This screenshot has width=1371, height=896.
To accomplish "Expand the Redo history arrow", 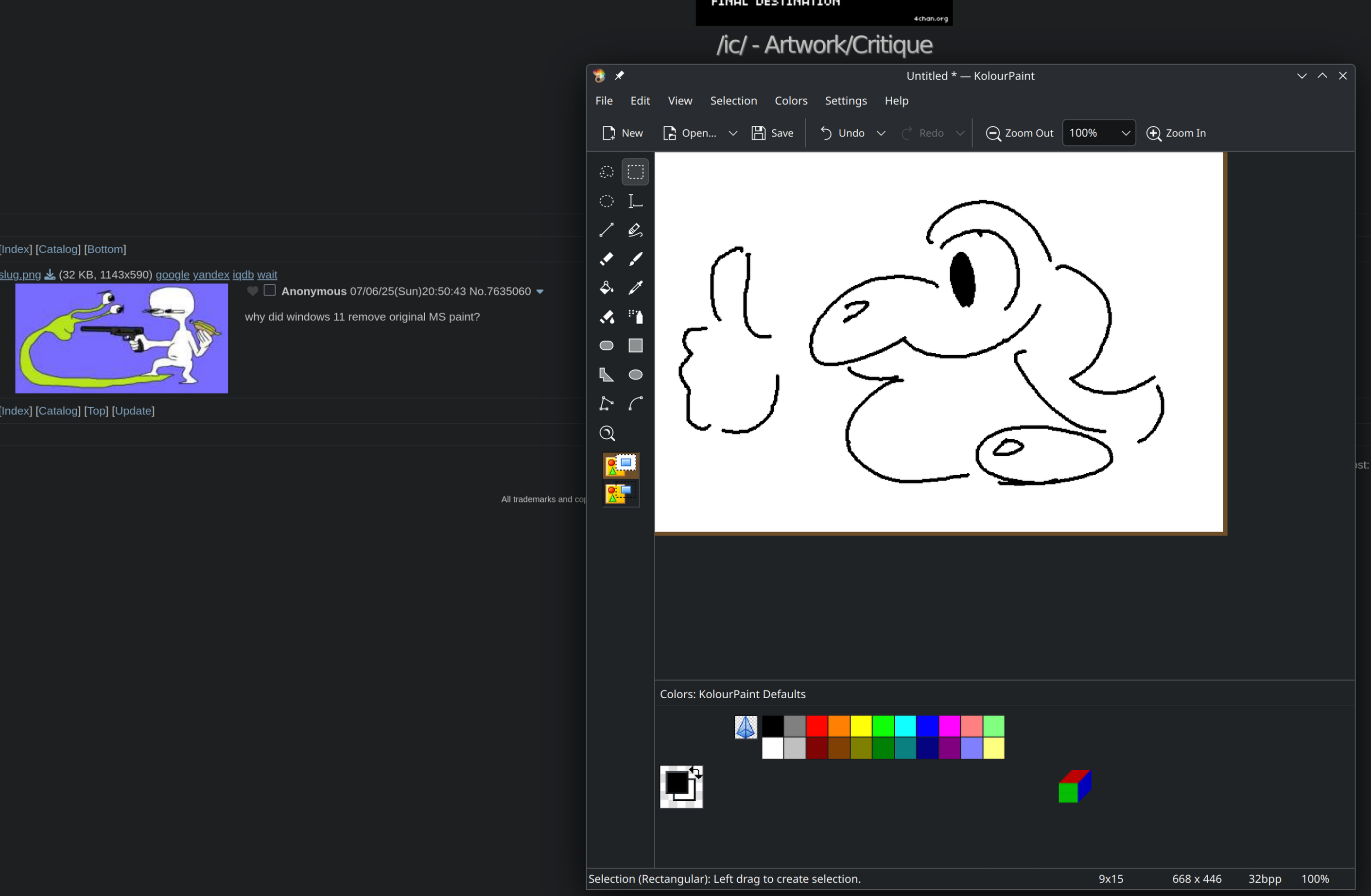I will pos(960,133).
